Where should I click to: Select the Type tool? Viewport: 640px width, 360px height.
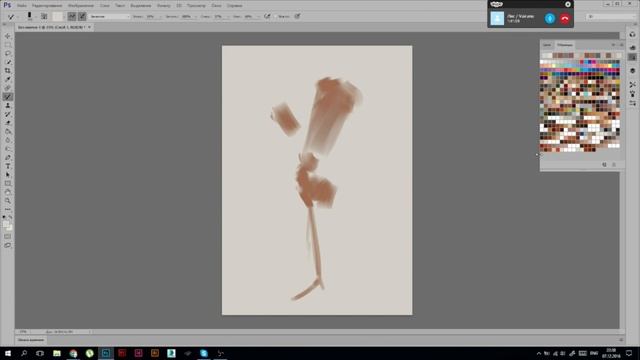tap(8, 166)
